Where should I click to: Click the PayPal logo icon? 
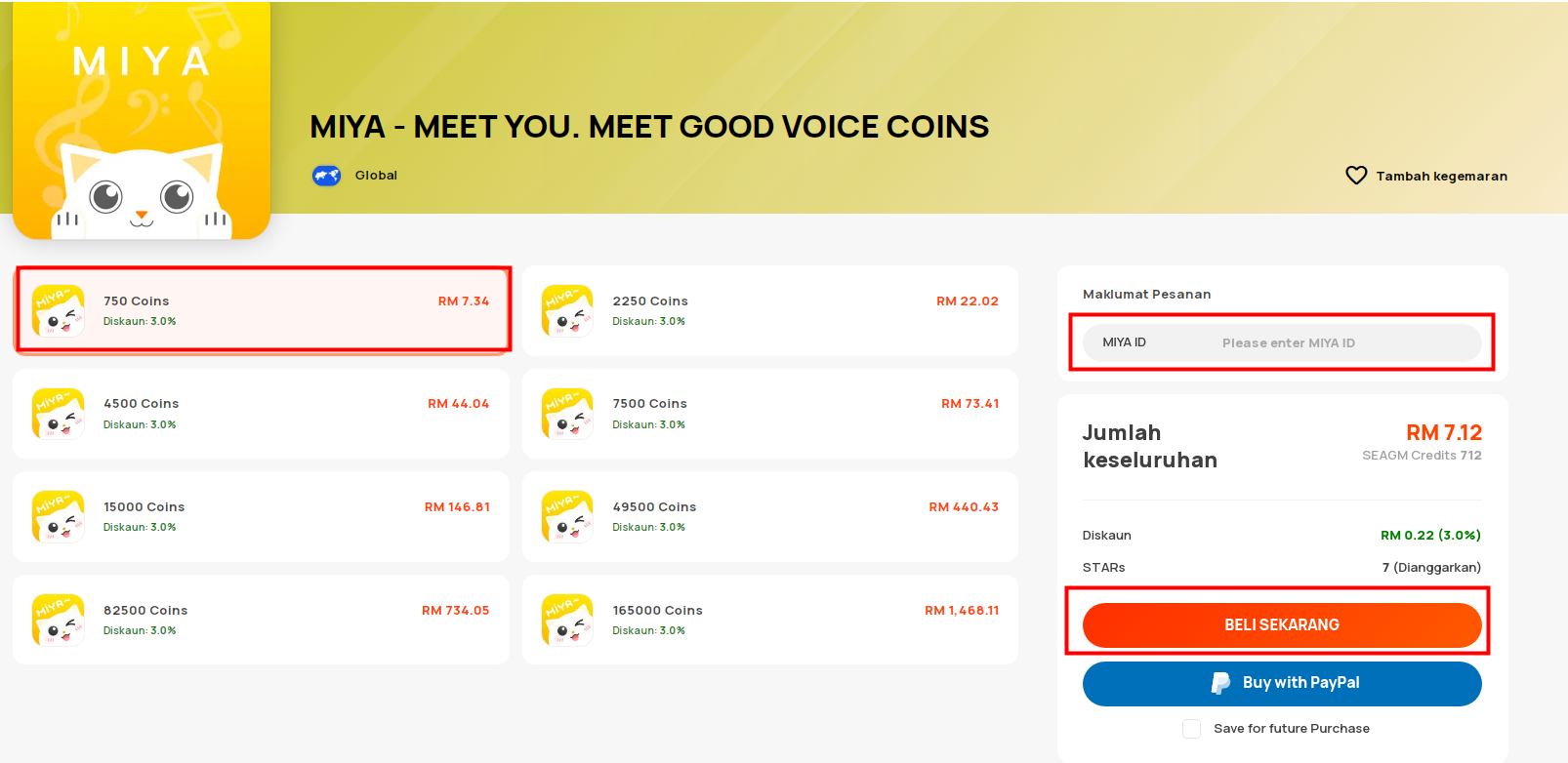pyautogui.click(x=1220, y=683)
